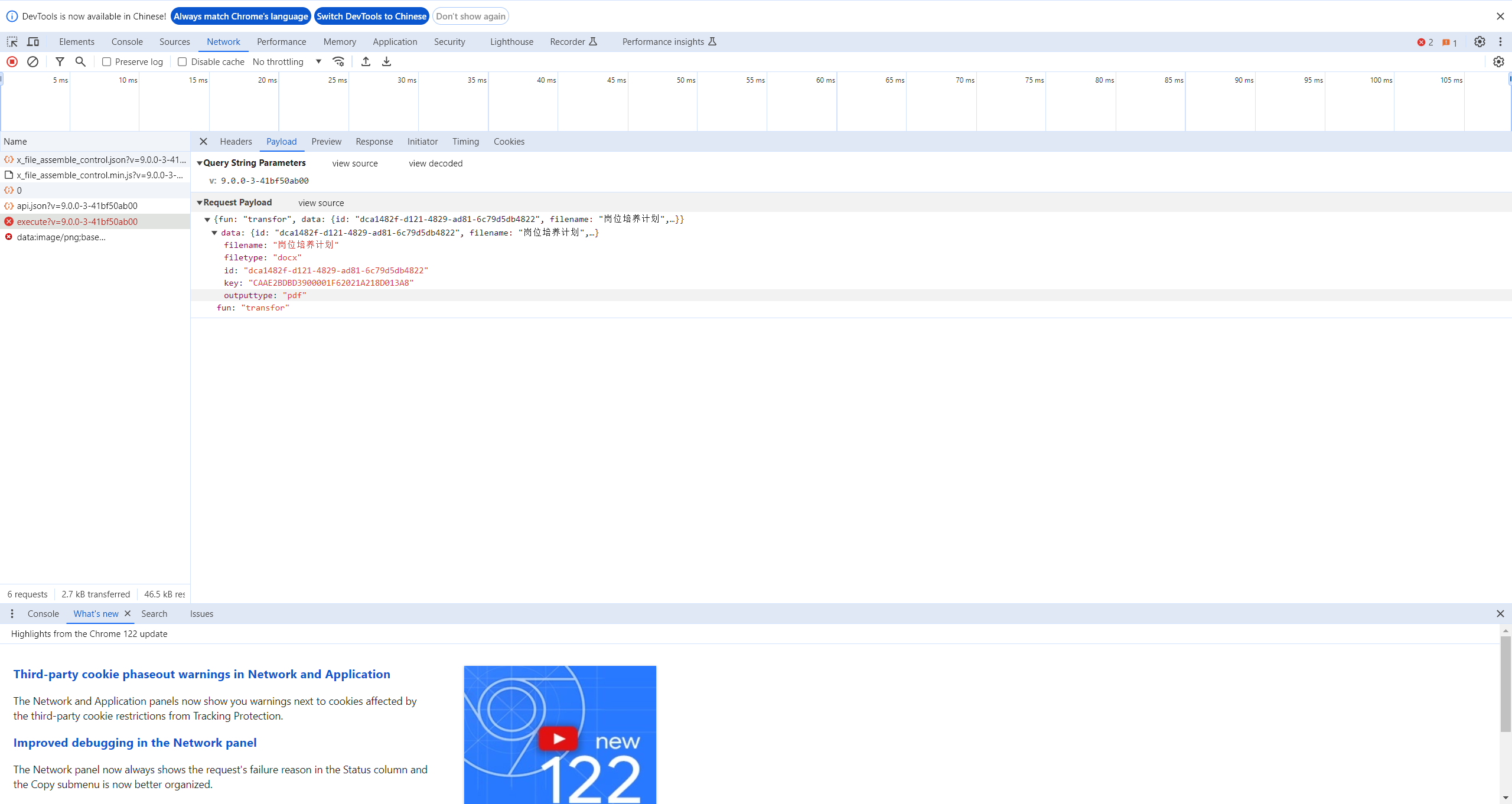Switch to the Response tab
The image size is (1512, 804).
(374, 142)
